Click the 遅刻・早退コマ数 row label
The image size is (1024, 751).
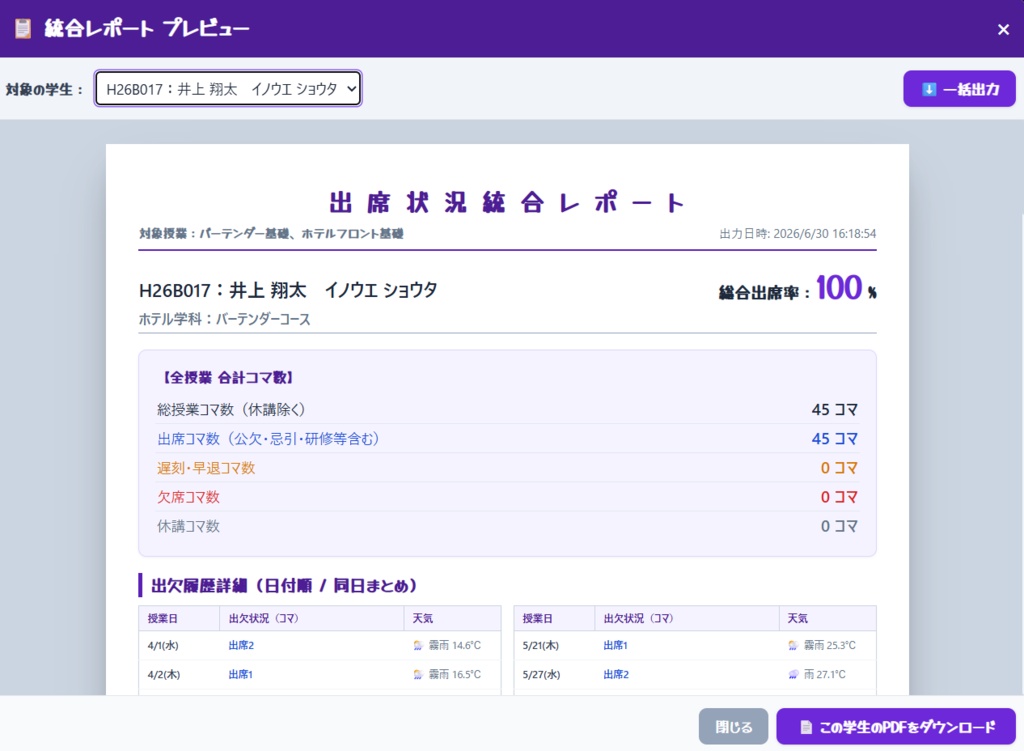(206, 468)
